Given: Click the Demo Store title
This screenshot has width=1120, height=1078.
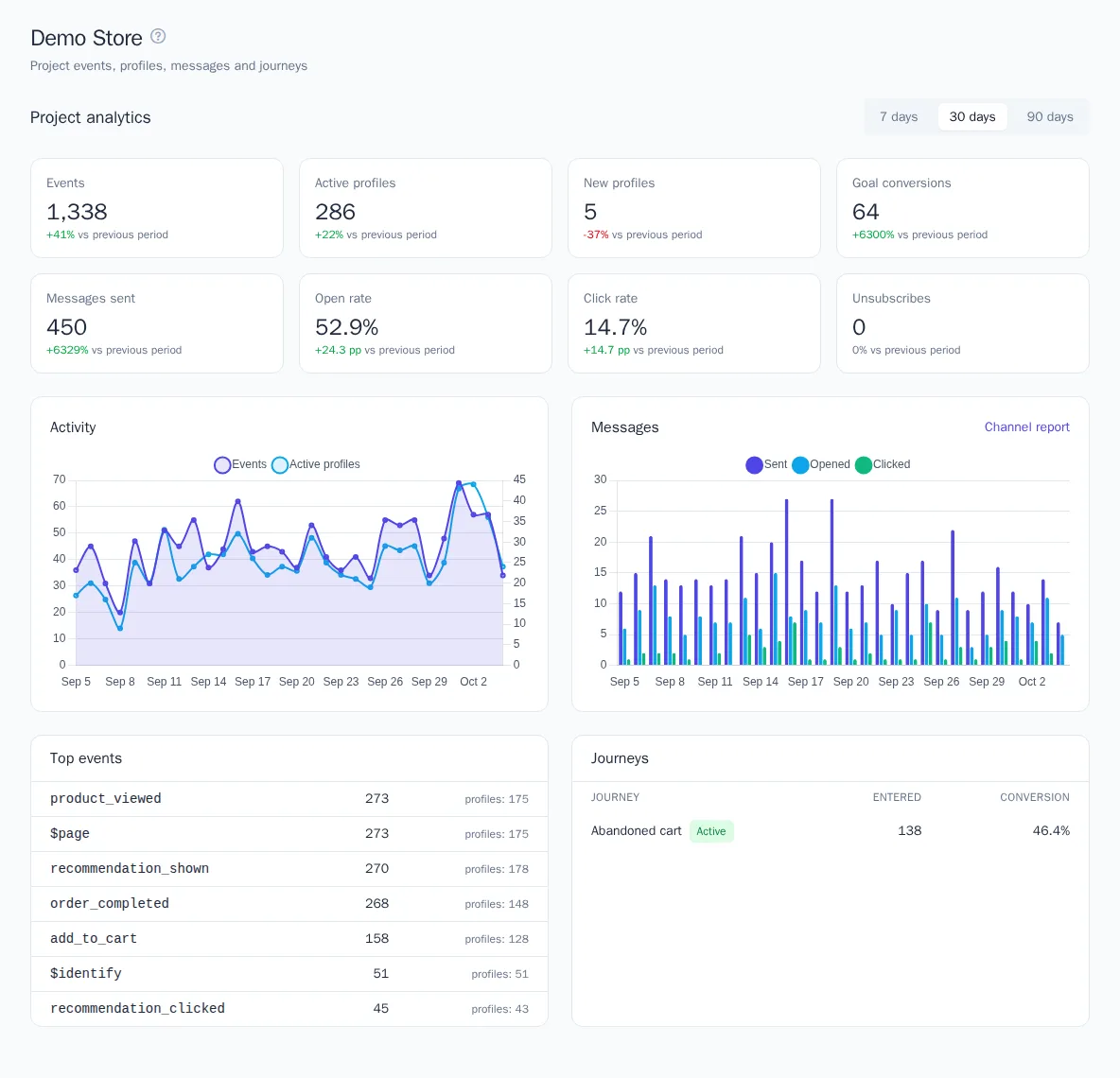Looking at the screenshot, I should coord(86,38).
